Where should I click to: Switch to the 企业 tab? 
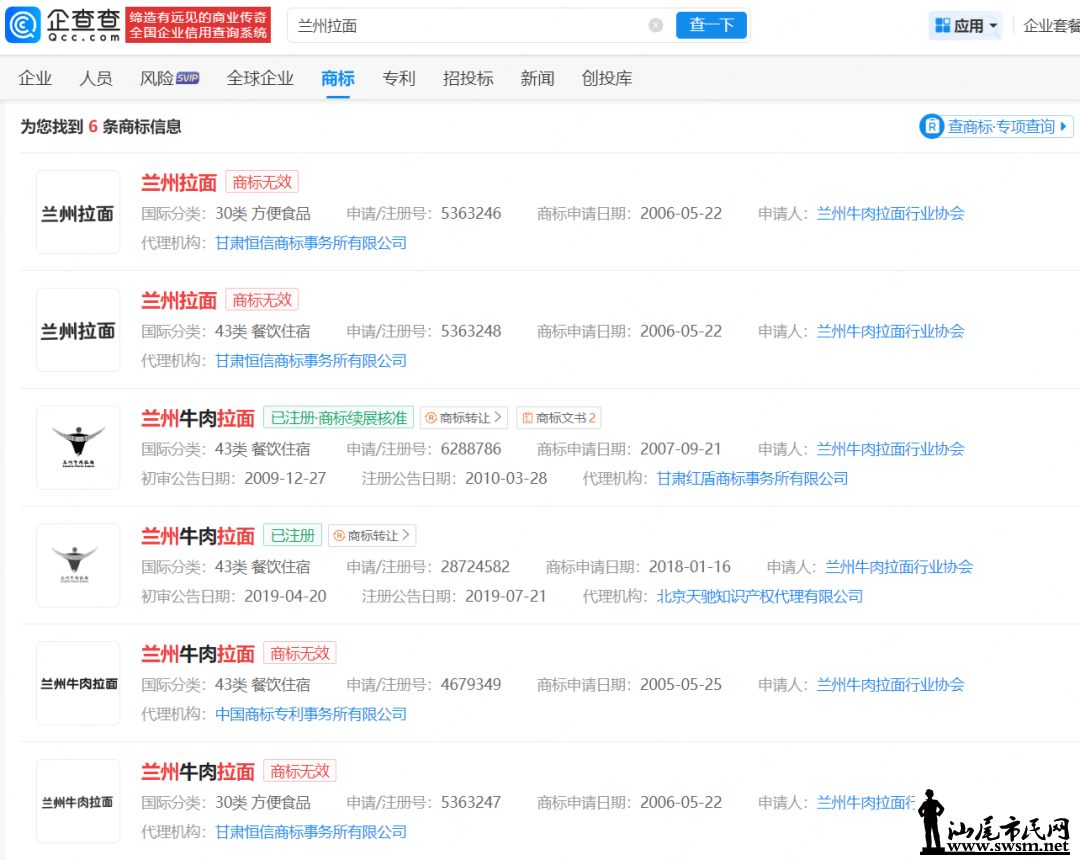[x=35, y=78]
